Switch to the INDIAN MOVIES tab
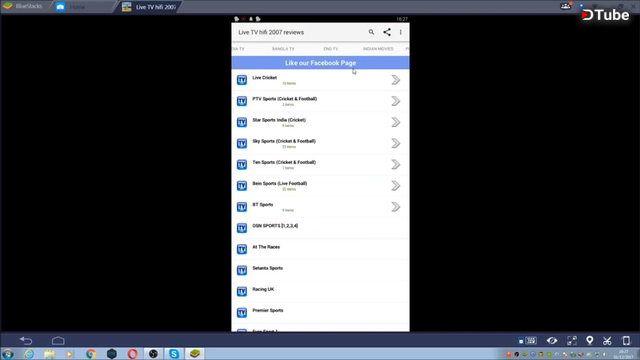This screenshot has width=640, height=360. 378,49
